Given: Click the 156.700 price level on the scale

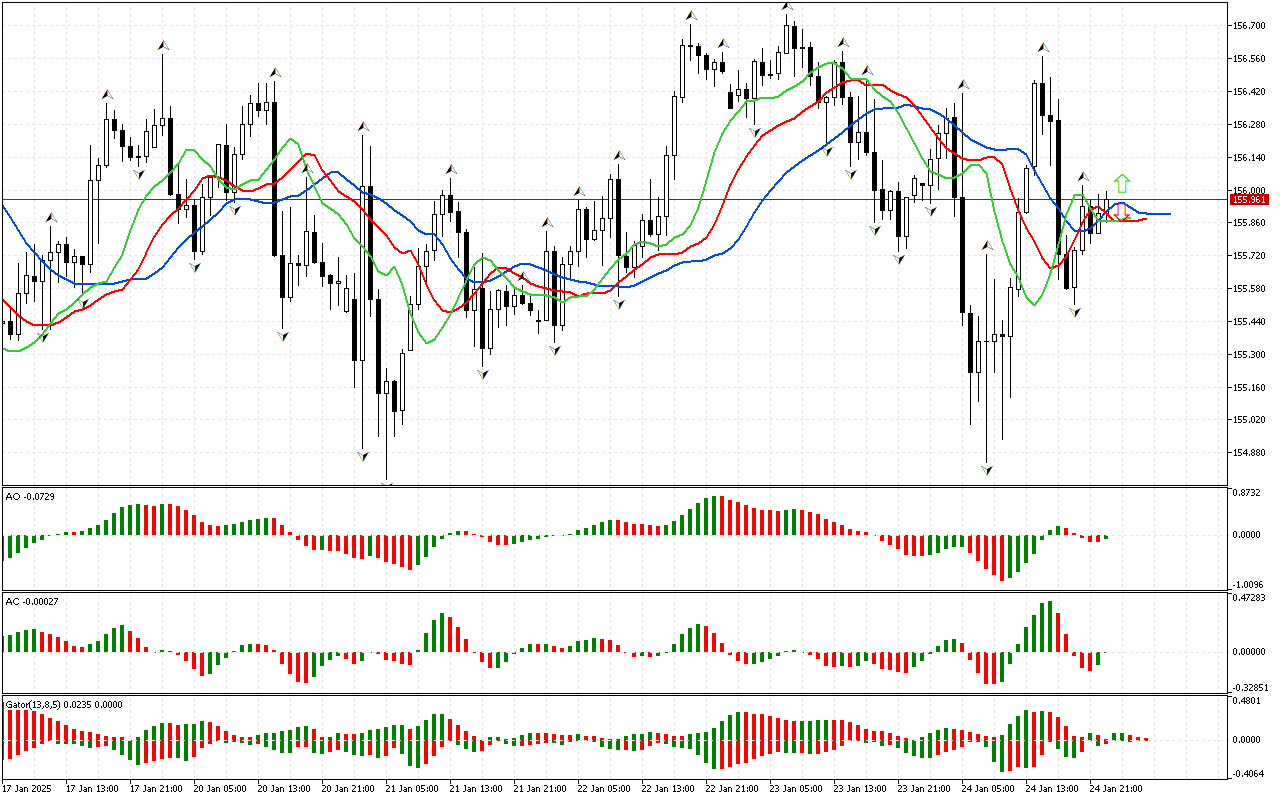Looking at the screenshot, I should [x=1250, y=26].
